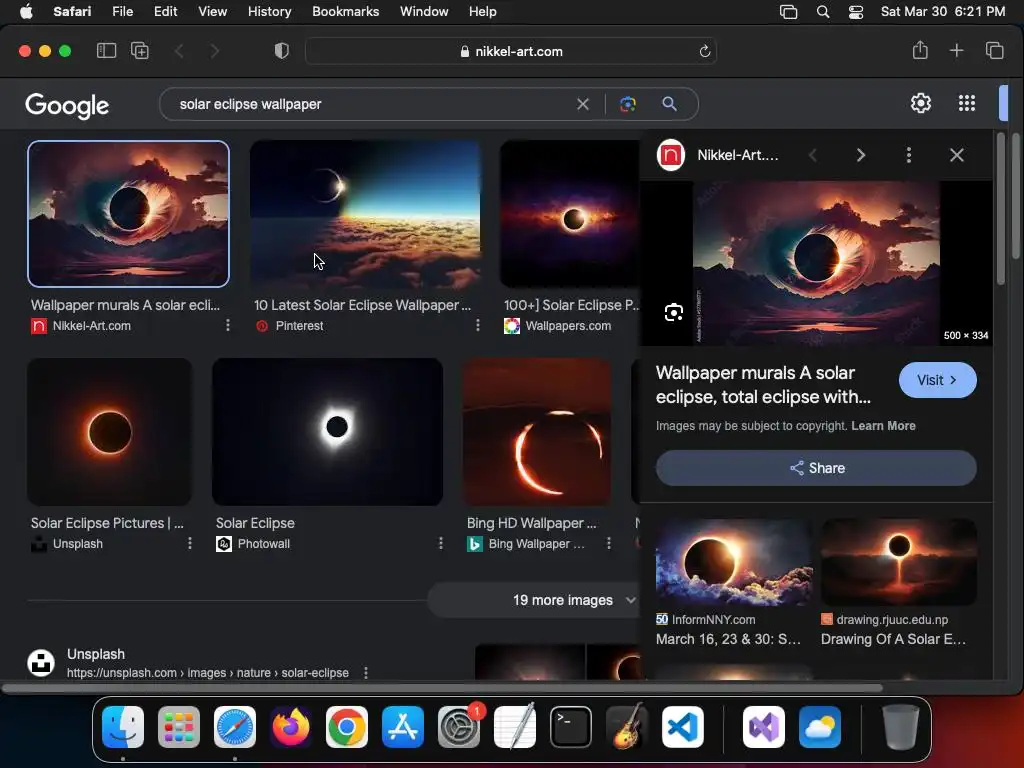Viewport: 1024px width, 768px height.
Task: Click the preview panel vertical scrollbar
Action: tap(1001, 209)
